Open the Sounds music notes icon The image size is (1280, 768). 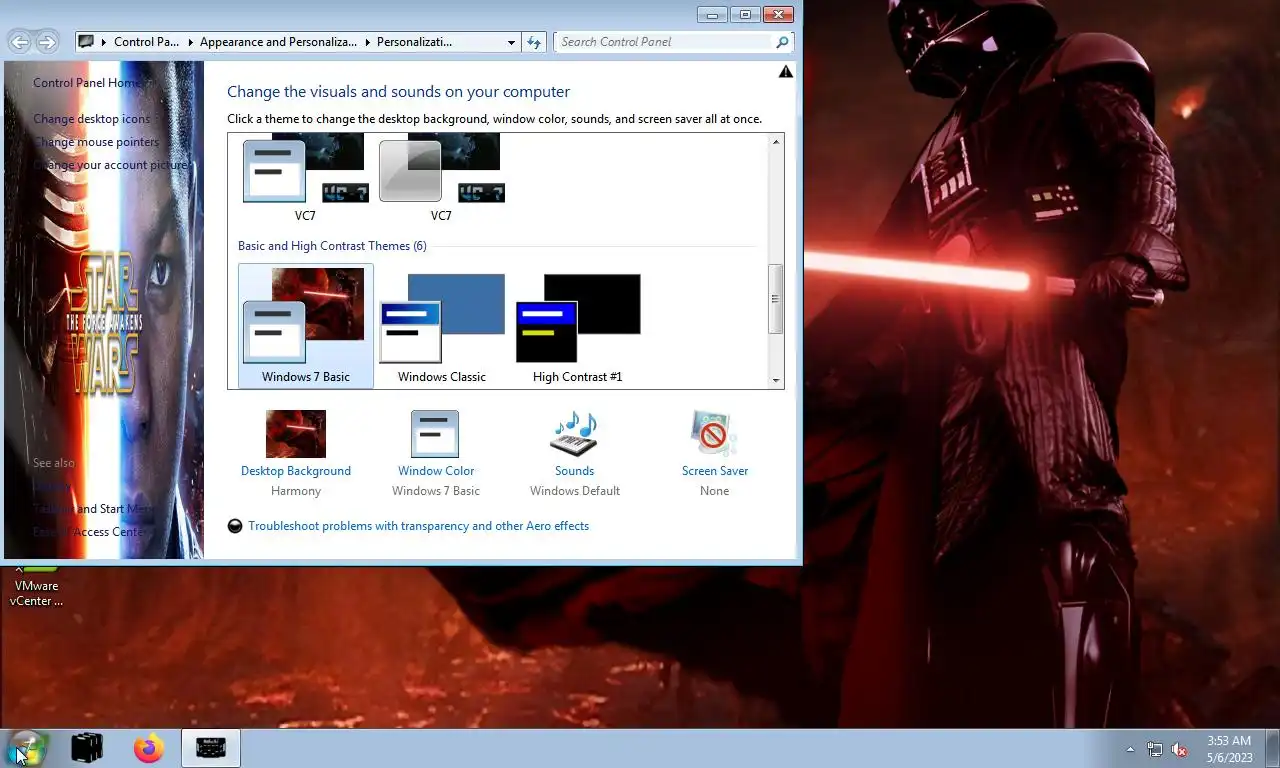click(575, 434)
